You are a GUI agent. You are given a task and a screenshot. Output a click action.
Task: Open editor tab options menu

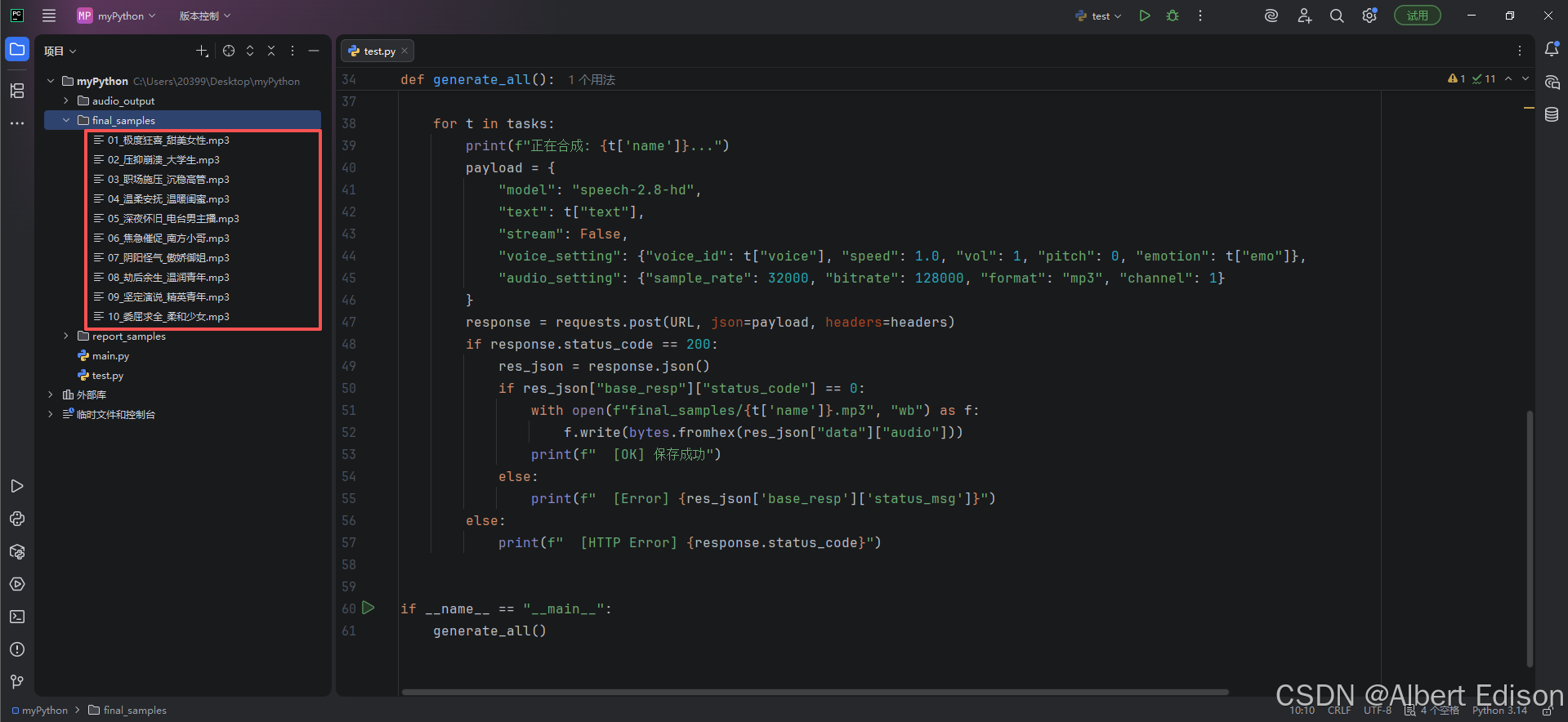[1520, 51]
